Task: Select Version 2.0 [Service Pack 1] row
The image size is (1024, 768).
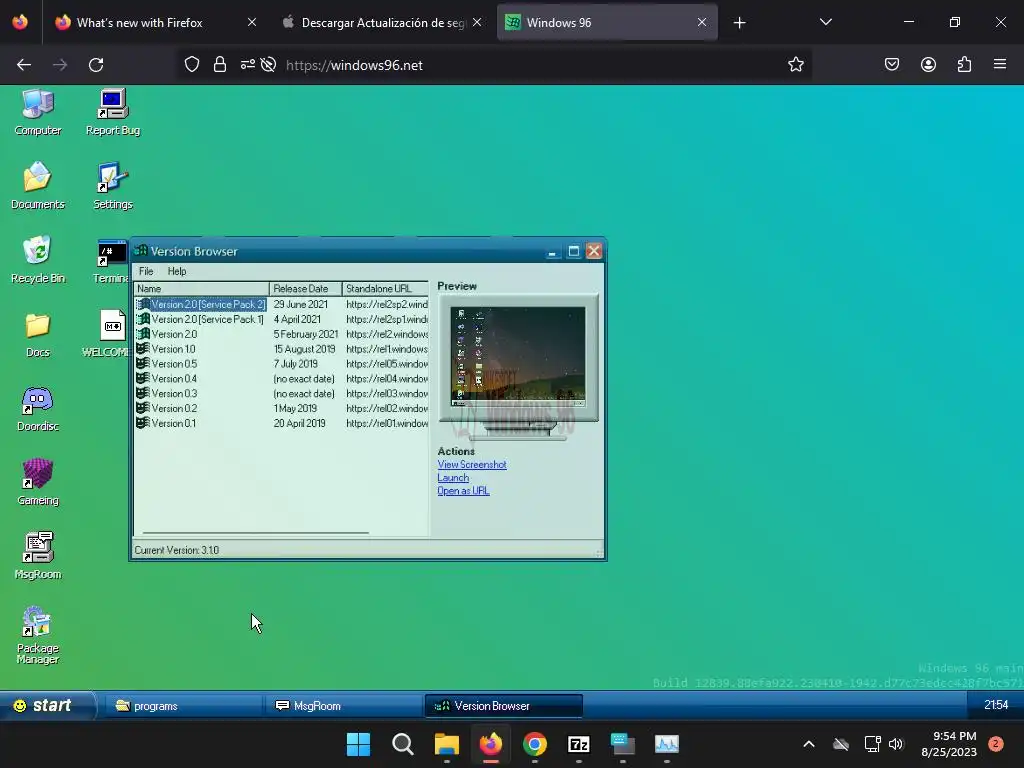Action: (281, 319)
